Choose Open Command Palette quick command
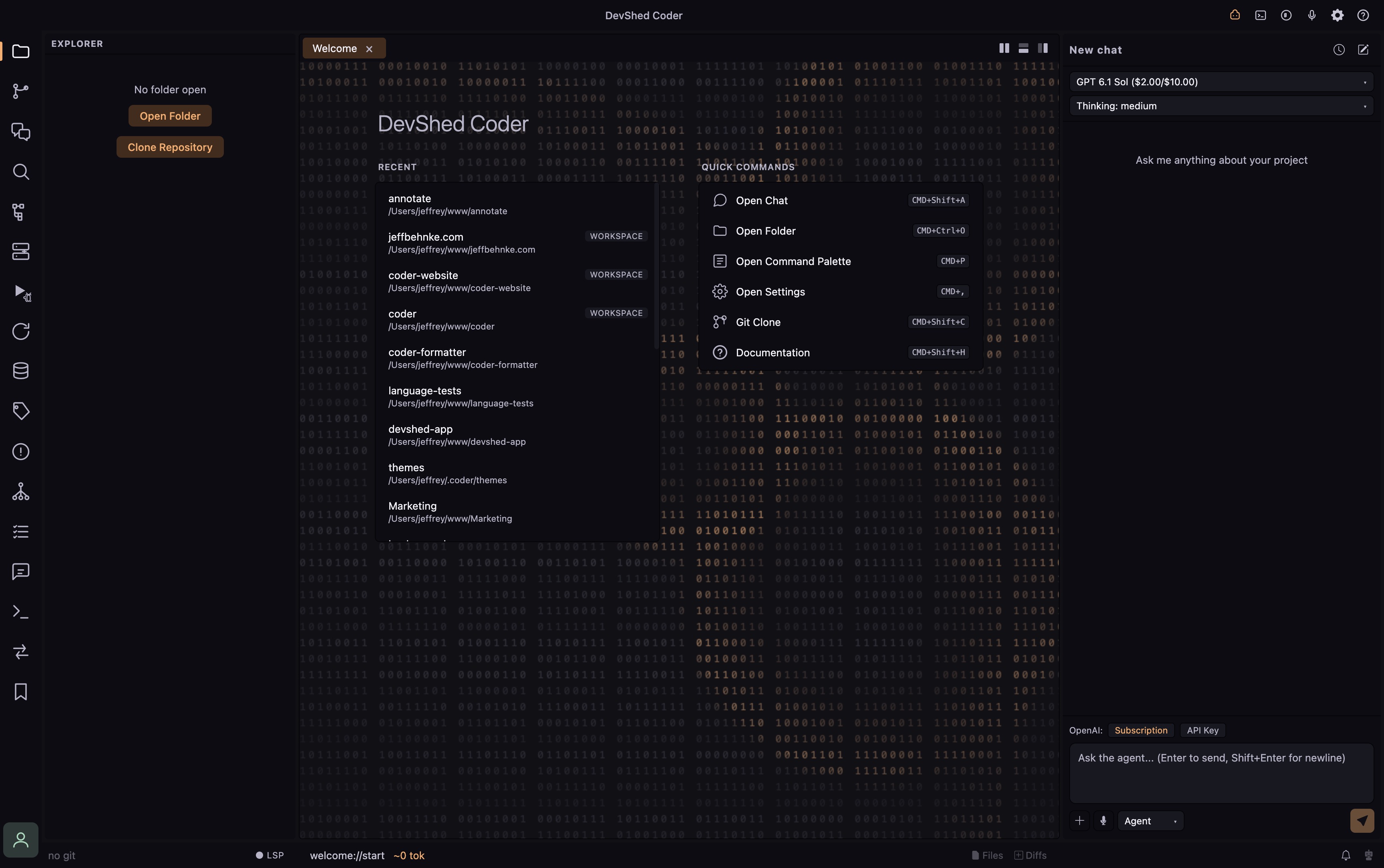The width and height of the screenshot is (1384, 868). (x=841, y=261)
